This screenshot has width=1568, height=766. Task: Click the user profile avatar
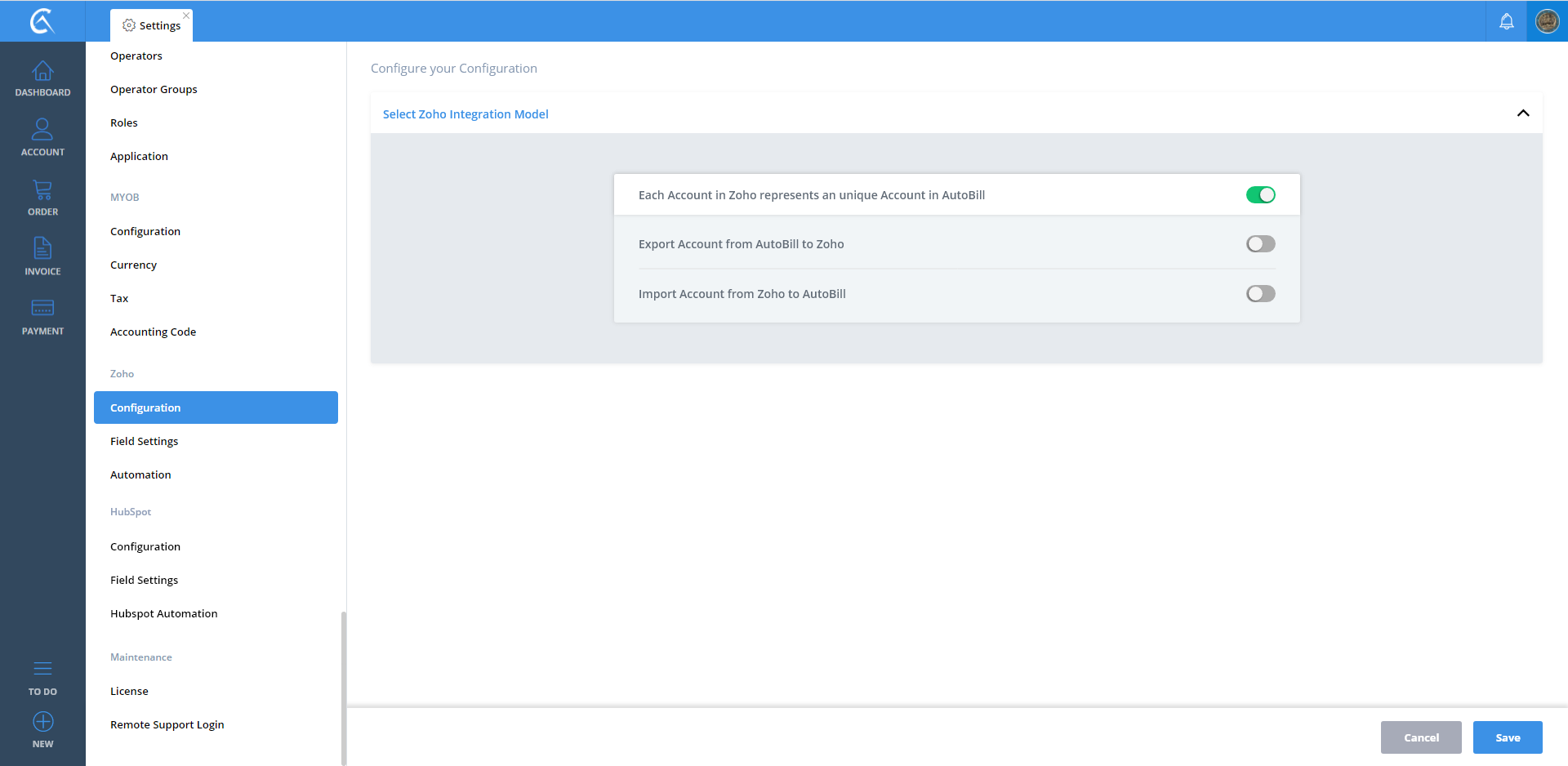(x=1547, y=21)
